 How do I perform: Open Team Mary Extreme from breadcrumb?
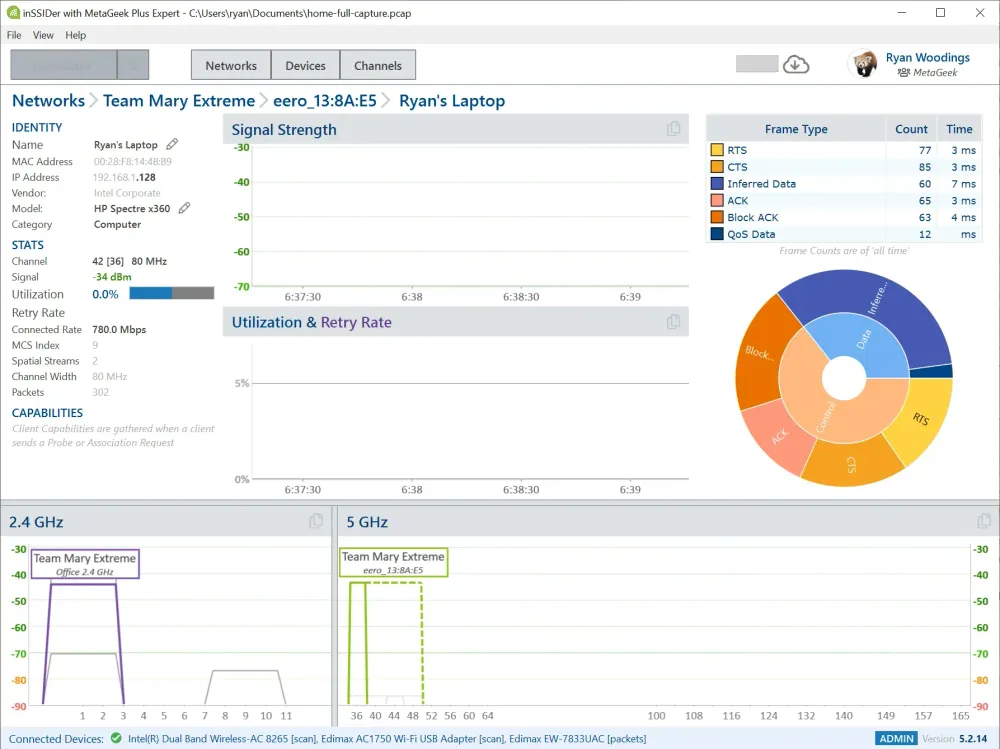coord(178,100)
